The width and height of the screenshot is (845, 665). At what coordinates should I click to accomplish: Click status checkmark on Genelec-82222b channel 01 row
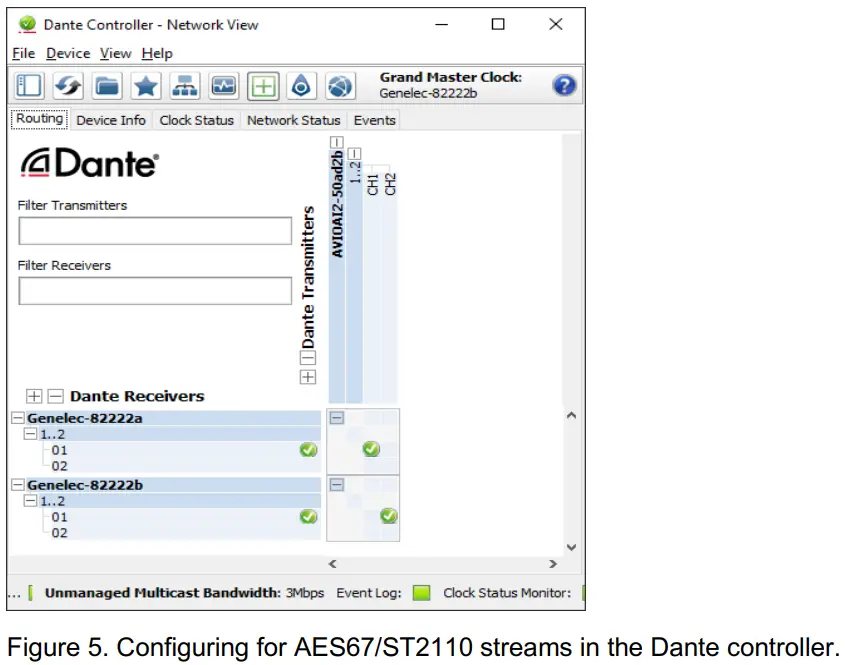click(308, 517)
